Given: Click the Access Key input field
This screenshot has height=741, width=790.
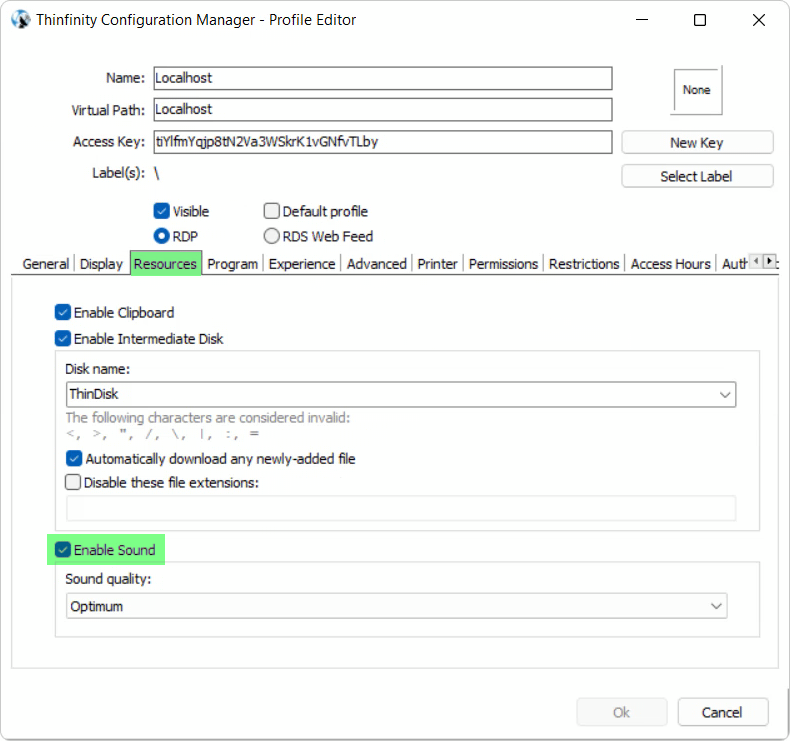Looking at the screenshot, I should click(383, 142).
